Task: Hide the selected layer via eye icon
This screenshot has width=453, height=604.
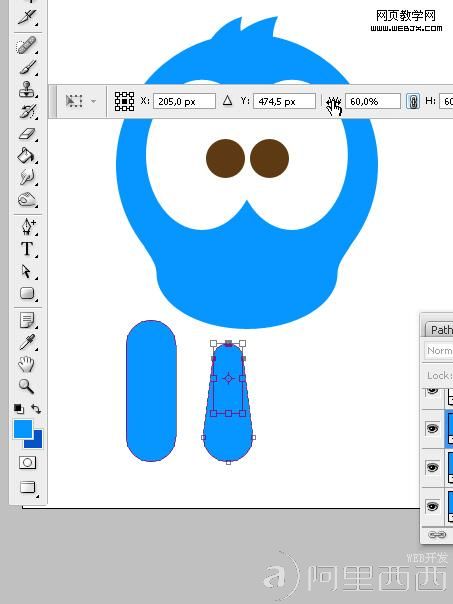Action: (x=432, y=428)
